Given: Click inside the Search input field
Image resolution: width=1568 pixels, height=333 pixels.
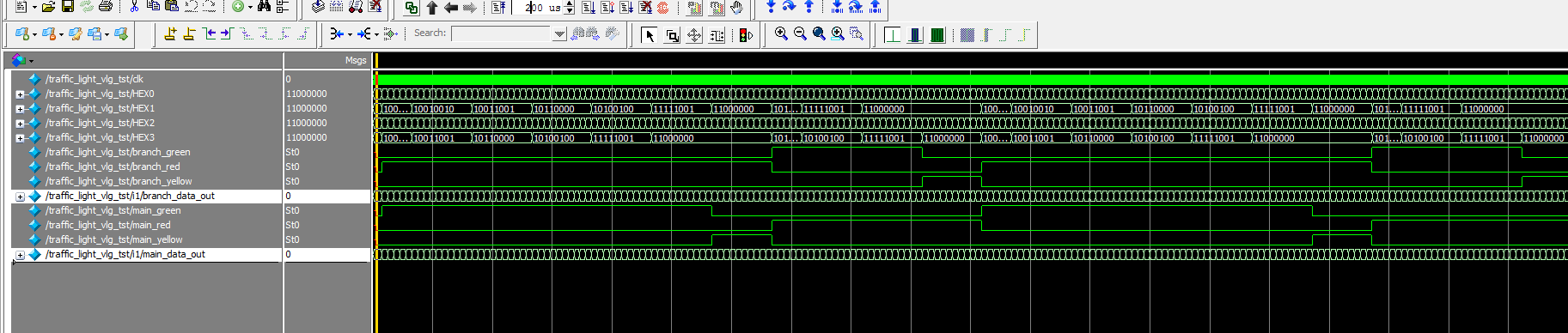Looking at the screenshot, I should click(x=502, y=33).
